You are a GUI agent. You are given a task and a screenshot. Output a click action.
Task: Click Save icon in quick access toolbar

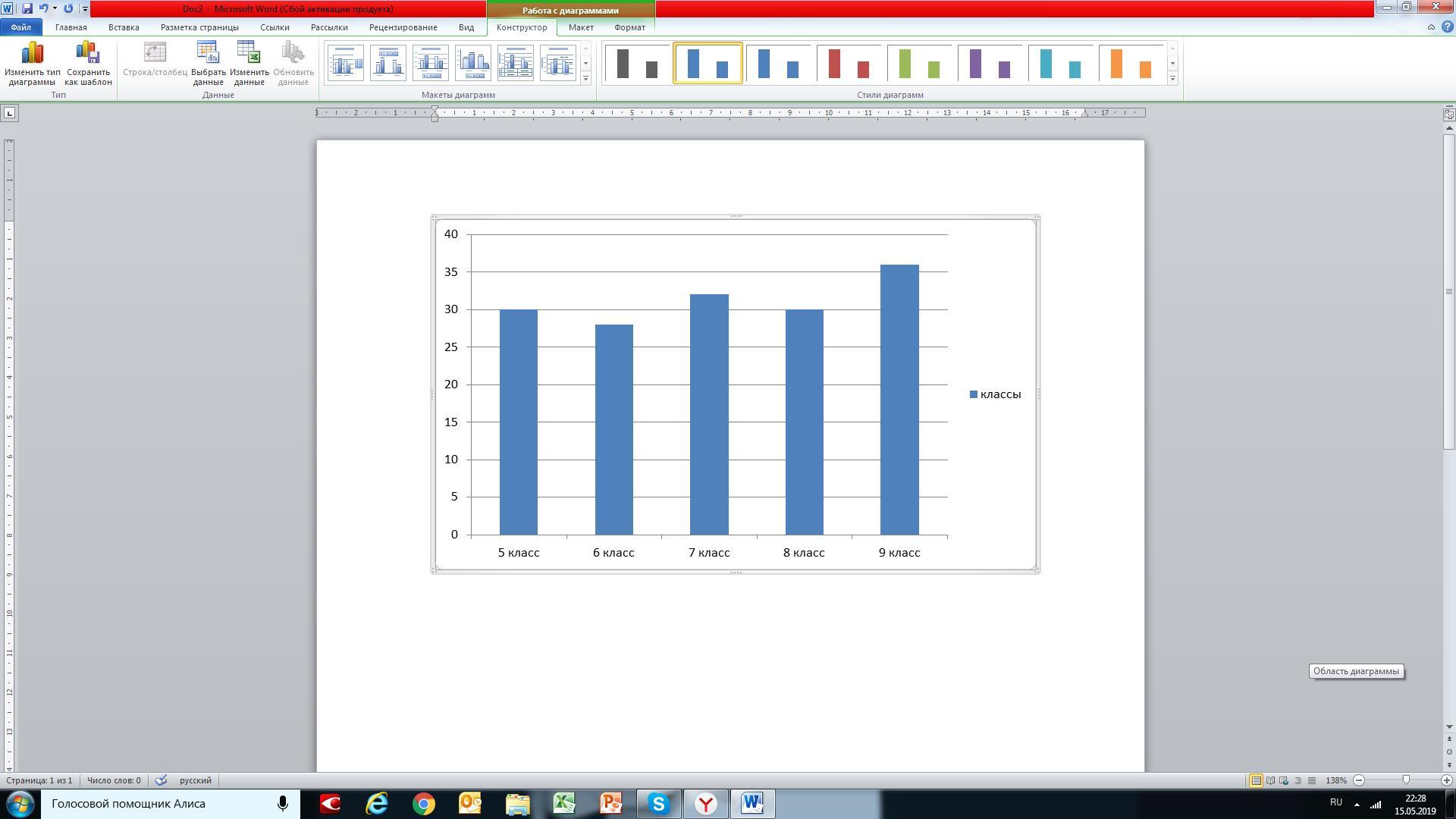(x=27, y=8)
